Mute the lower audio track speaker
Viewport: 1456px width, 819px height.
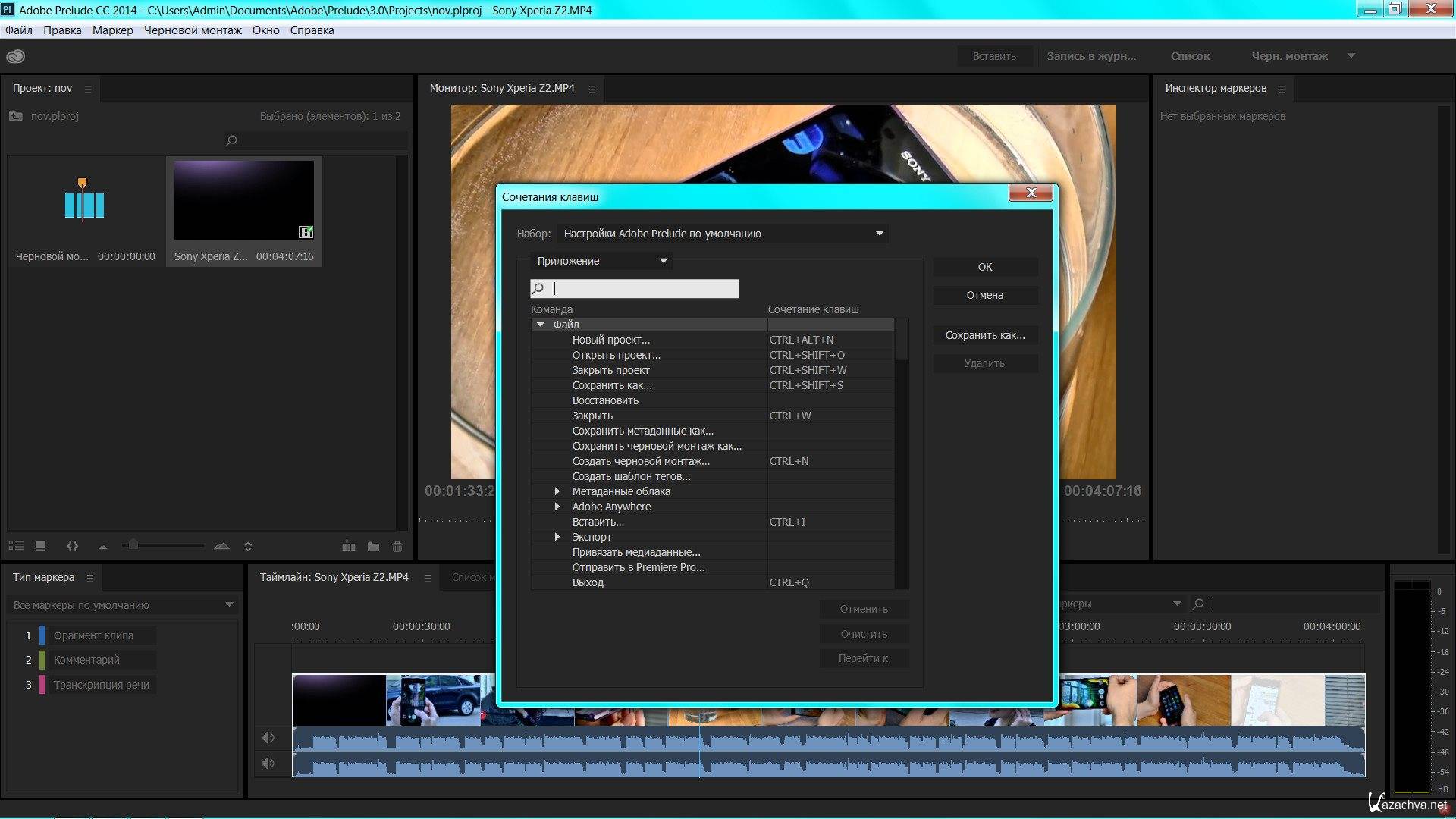[x=268, y=763]
